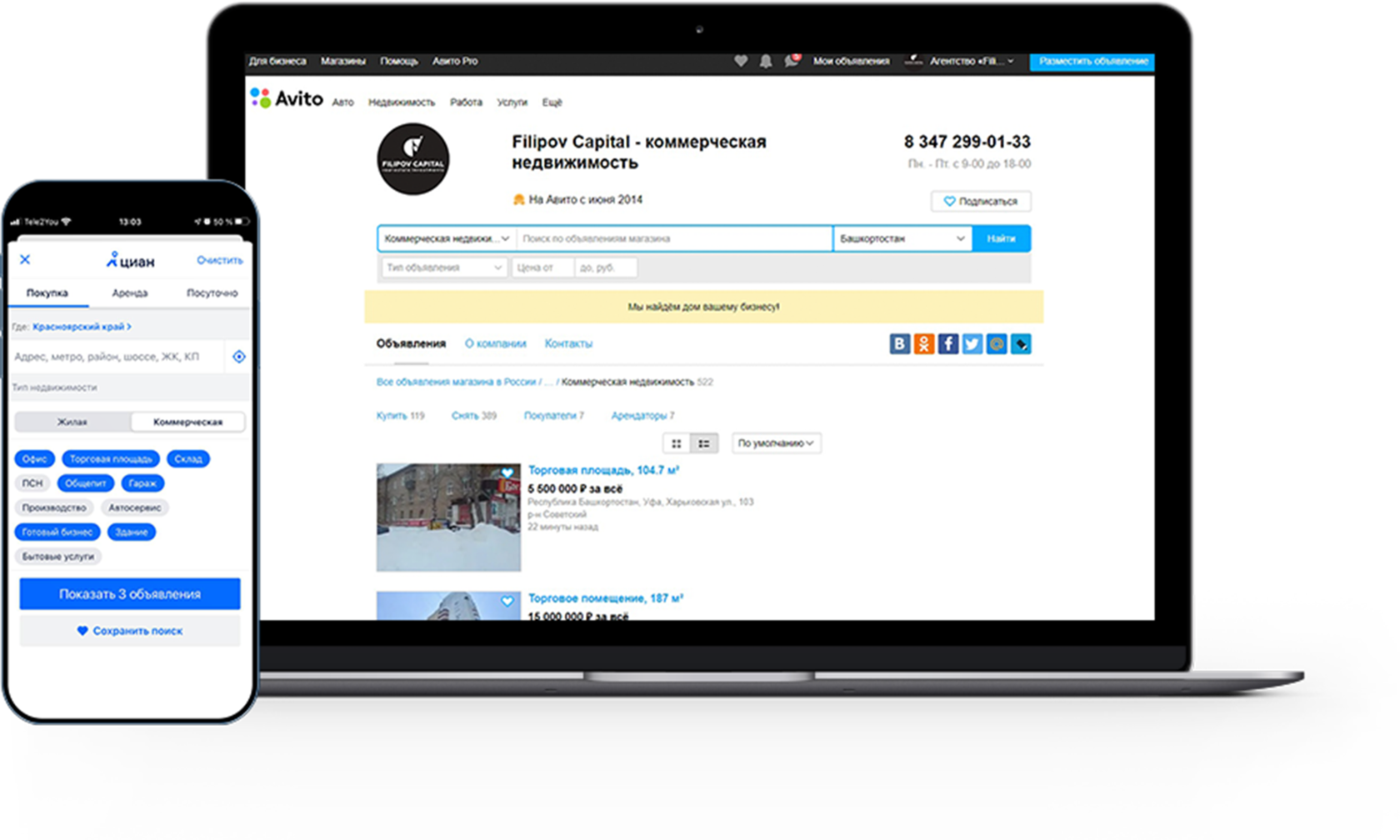Select Коммерческая property type segment

click(187, 422)
